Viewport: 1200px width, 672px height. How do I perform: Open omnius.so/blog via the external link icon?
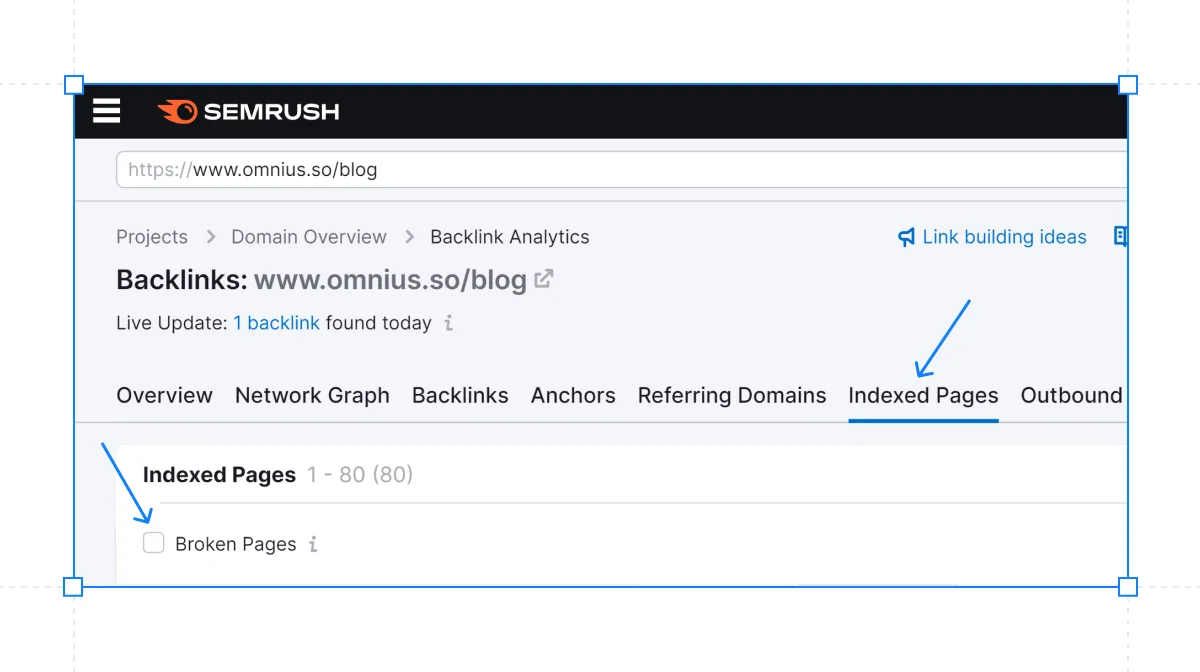point(543,279)
